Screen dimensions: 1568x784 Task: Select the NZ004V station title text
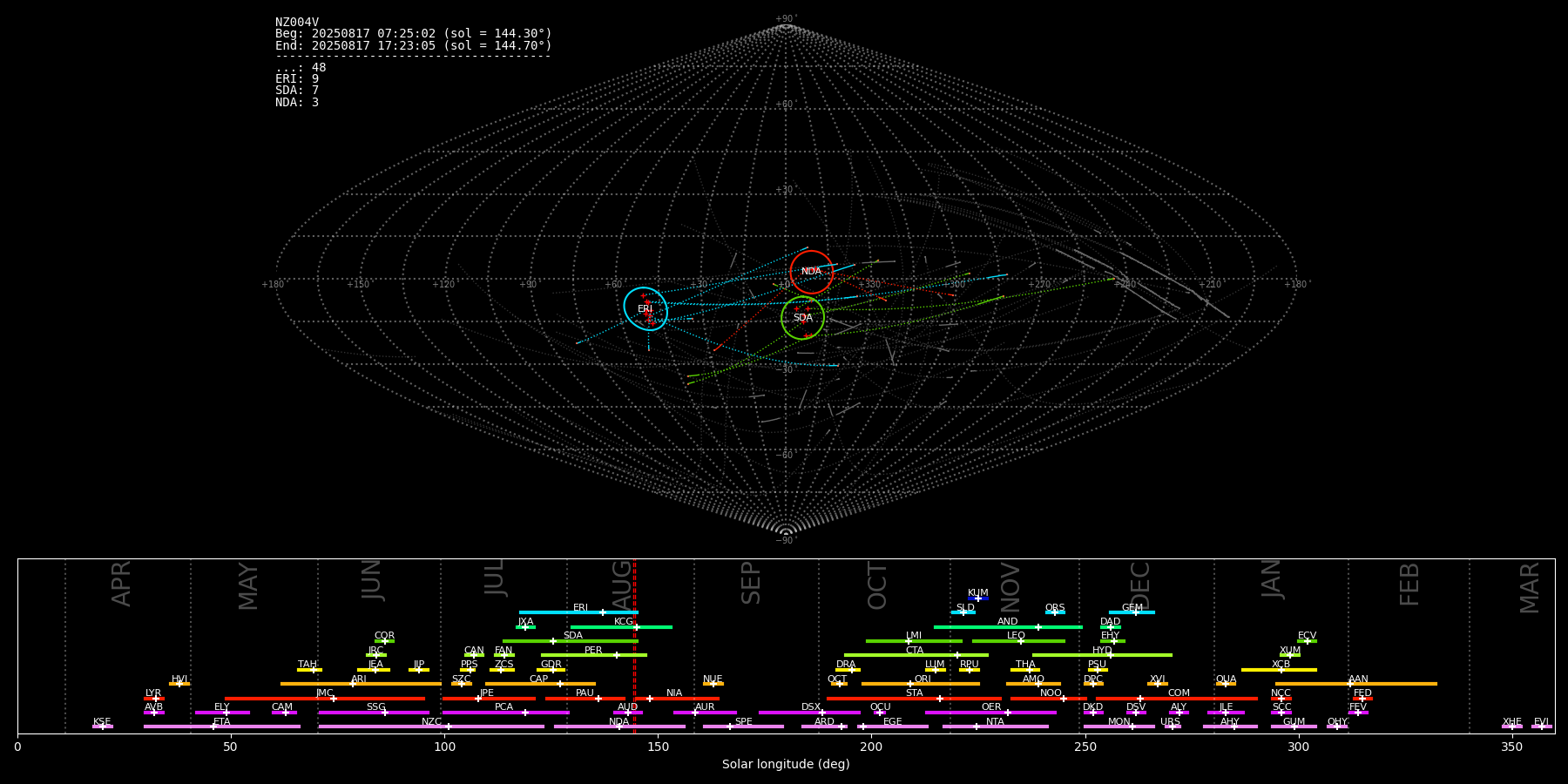[x=297, y=23]
